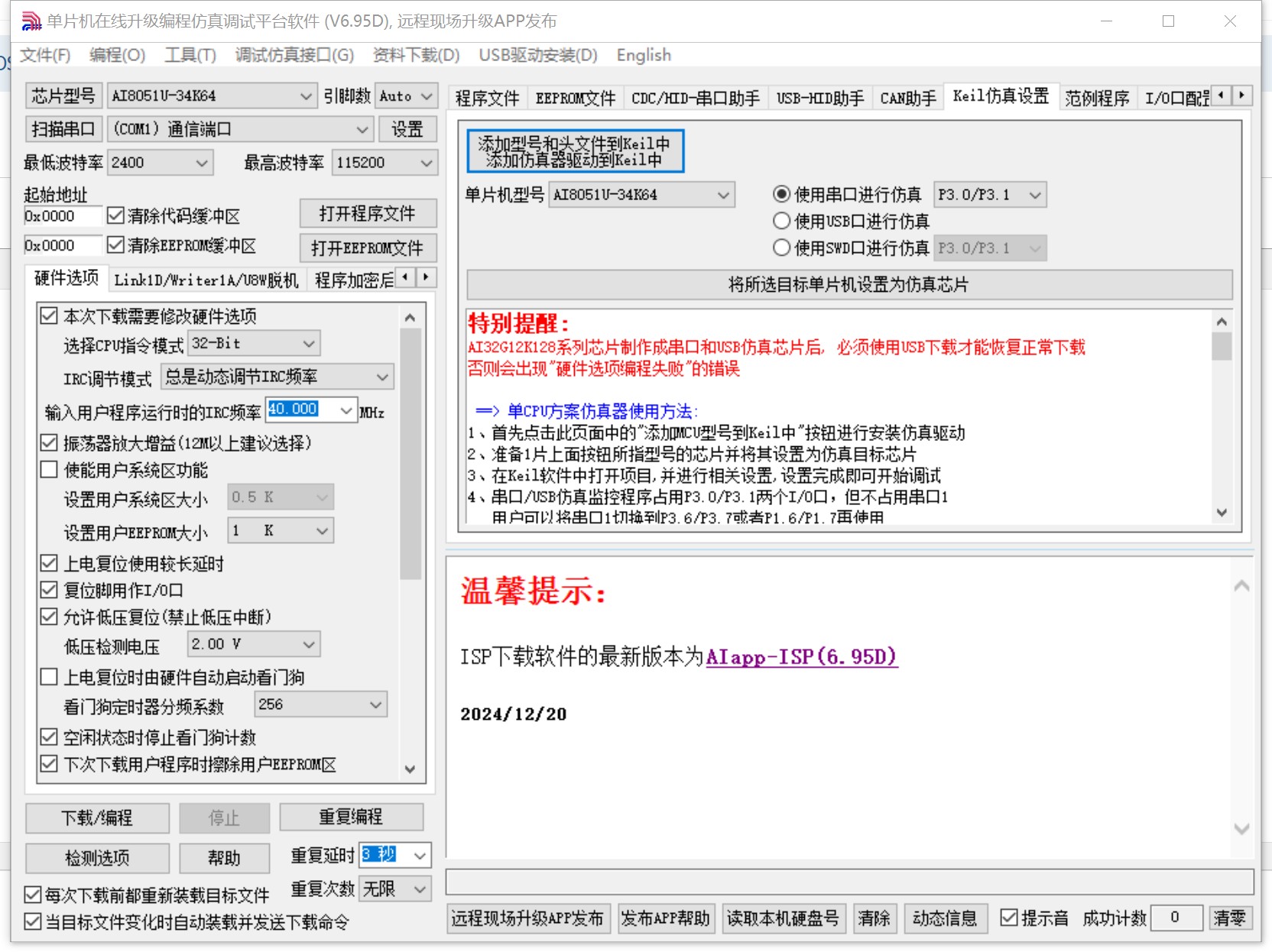Select 使用SWD口进行仿真 radio button
Viewport: 1272px width, 952px height.
tap(781, 248)
